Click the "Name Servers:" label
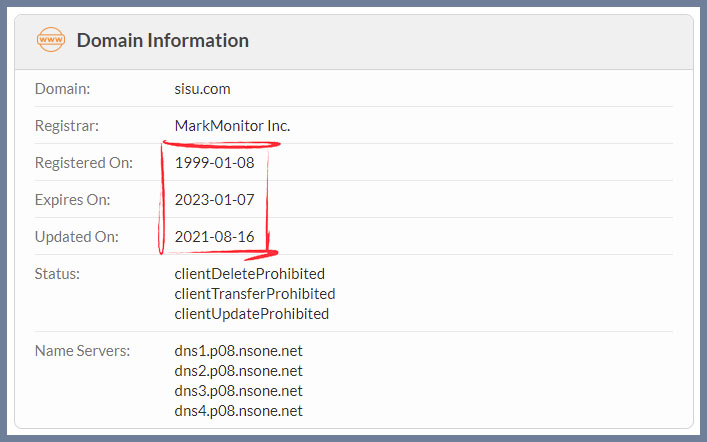The height and width of the screenshot is (442, 707). point(81,351)
